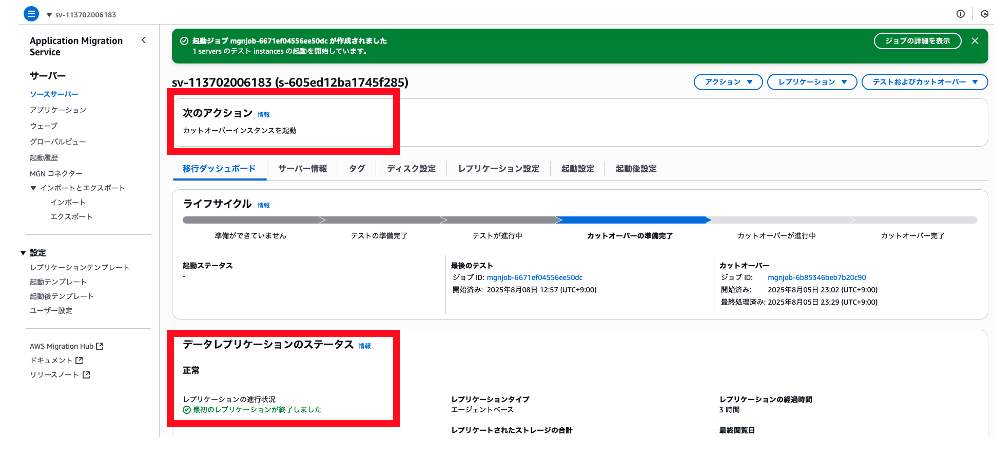
Task: Switch to the サーバー情報 tab
Action: (302, 169)
